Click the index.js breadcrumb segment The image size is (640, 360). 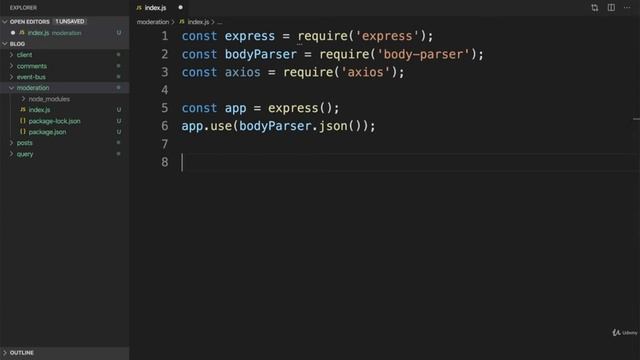coord(198,22)
